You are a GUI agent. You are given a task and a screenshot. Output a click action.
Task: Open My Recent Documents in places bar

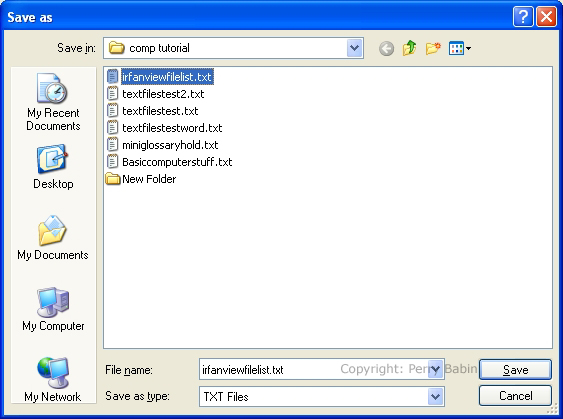(53, 102)
